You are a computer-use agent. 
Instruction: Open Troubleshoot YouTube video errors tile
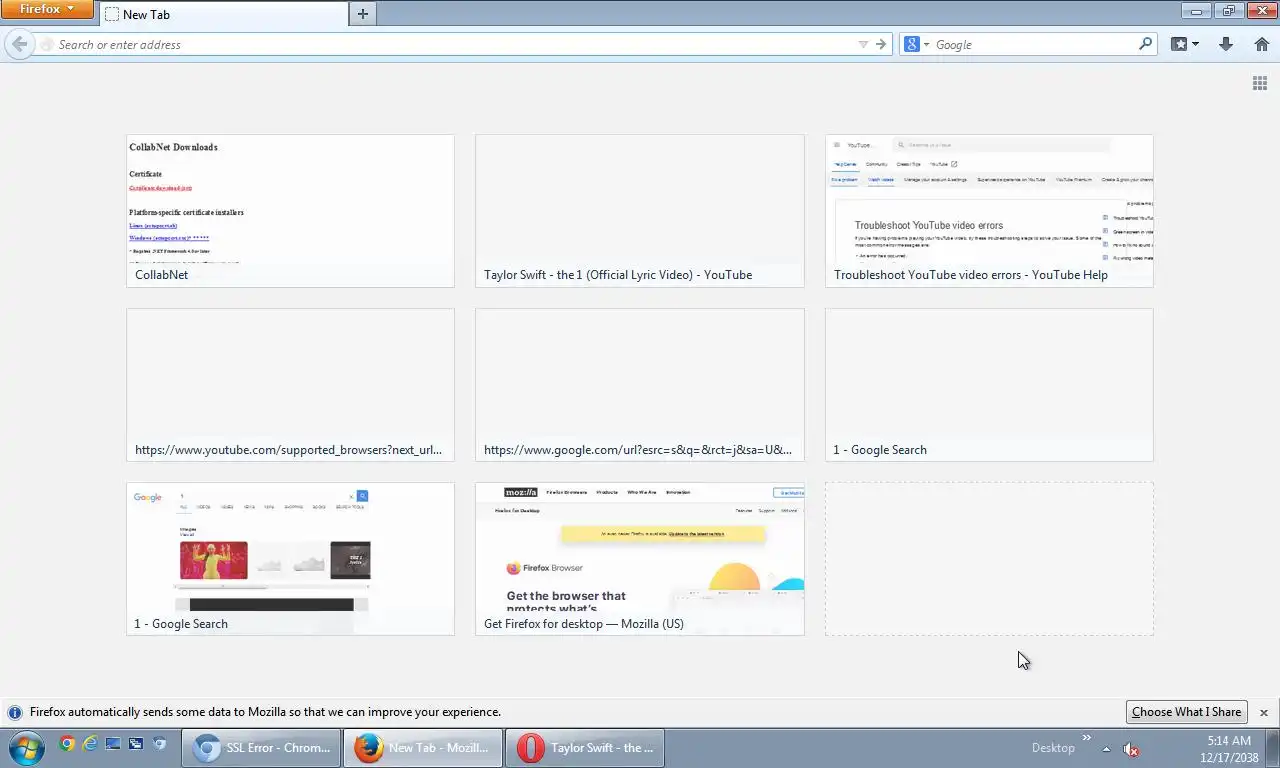pos(989,211)
